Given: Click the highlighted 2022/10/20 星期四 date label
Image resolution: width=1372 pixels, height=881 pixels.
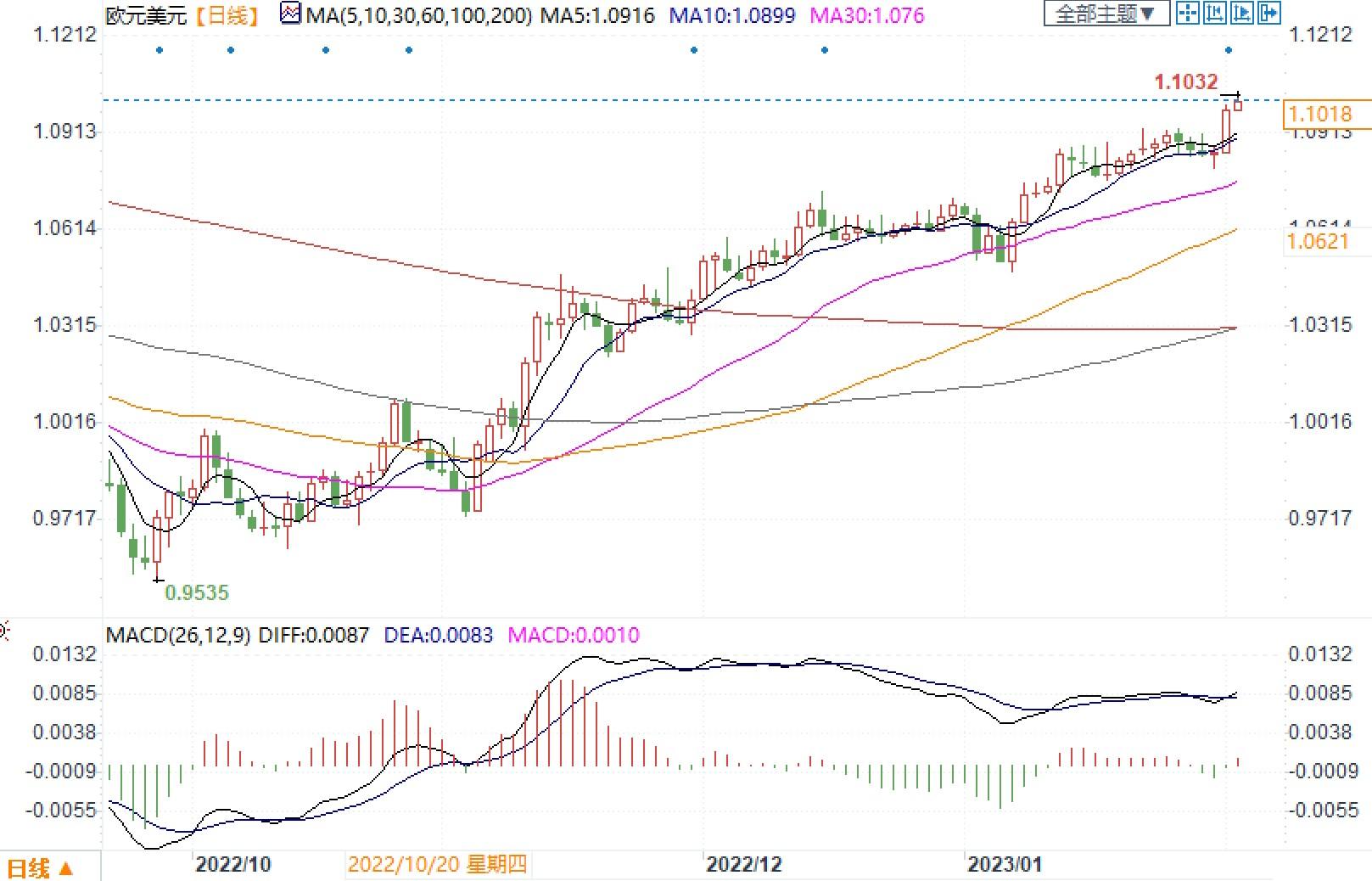Looking at the screenshot, I should [x=438, y=864].
